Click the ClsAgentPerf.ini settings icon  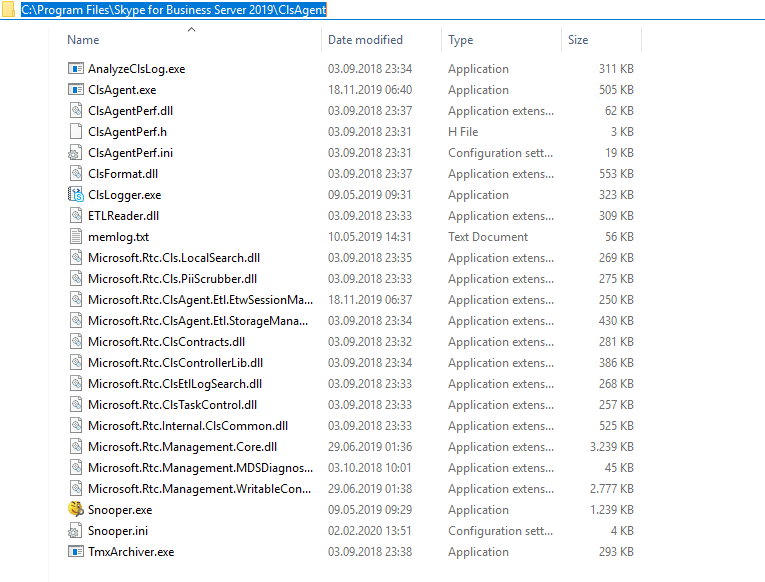75,152
